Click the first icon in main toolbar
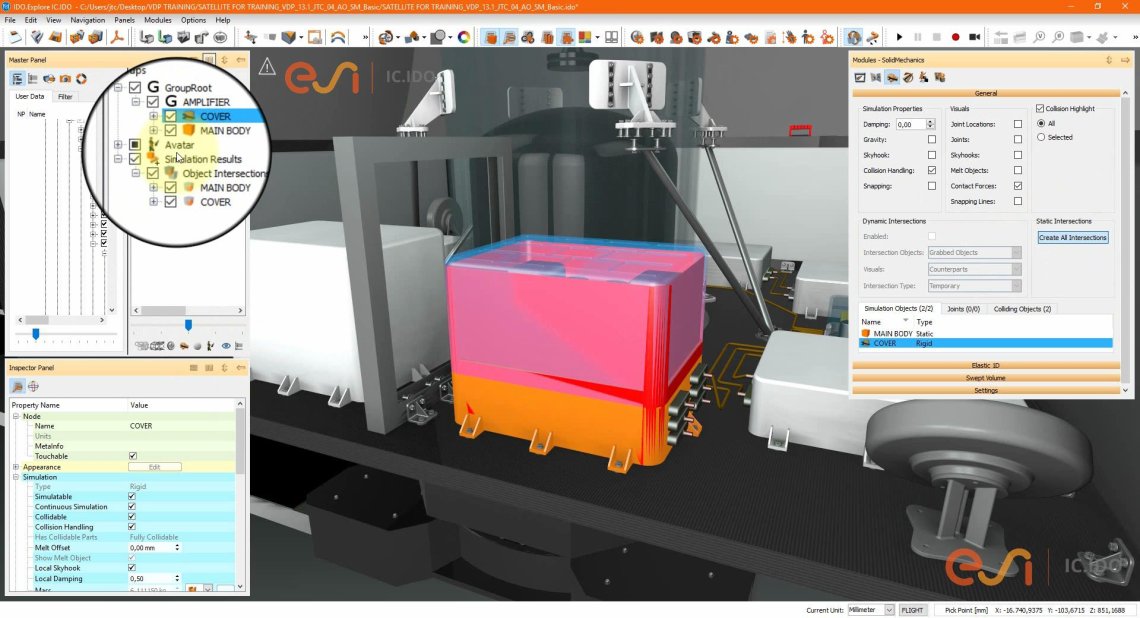Viewport: 1140px width, 618px height. click(x=16, y=36)
